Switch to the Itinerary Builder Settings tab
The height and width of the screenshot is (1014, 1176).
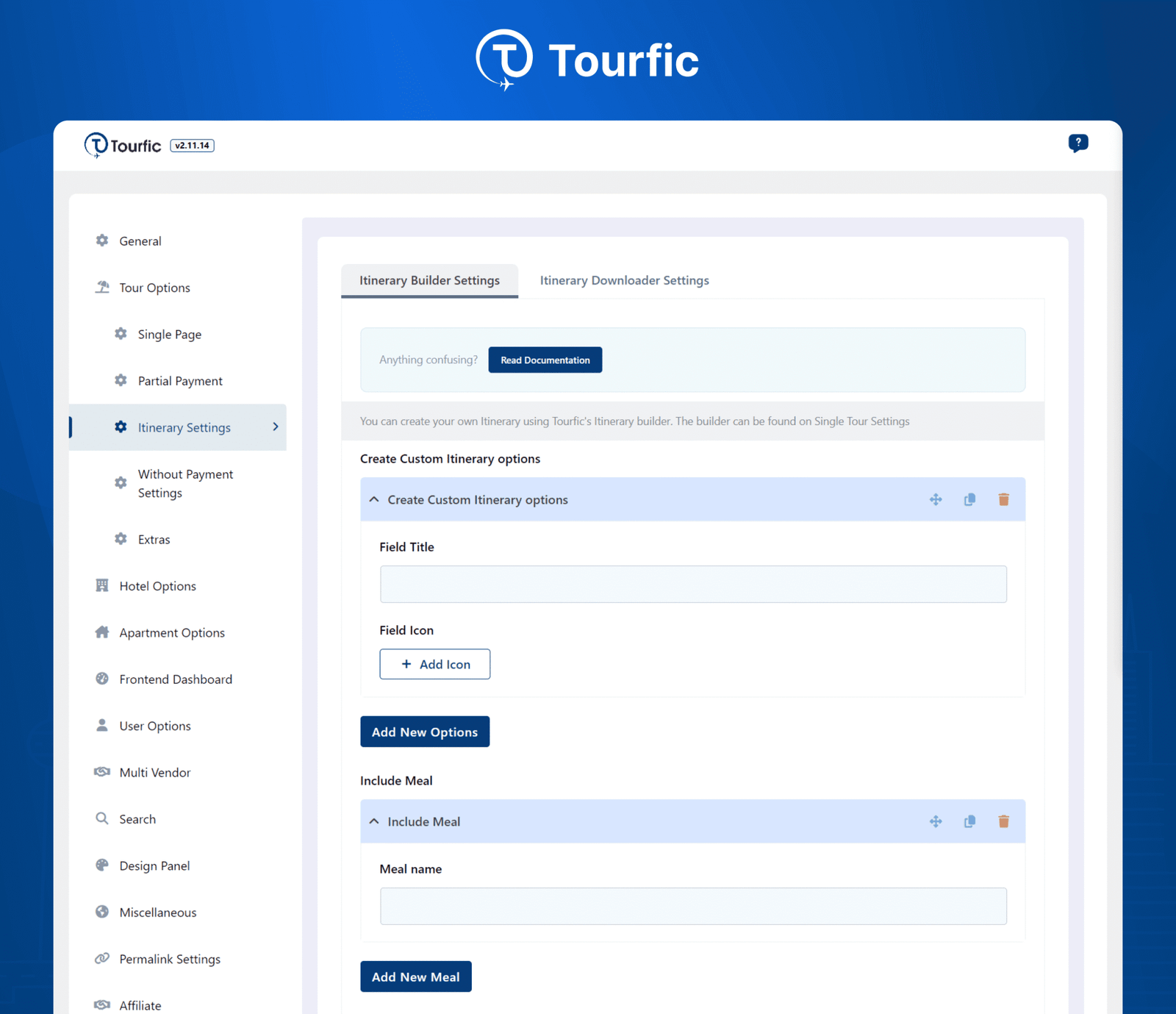click(x=429, y=280)
